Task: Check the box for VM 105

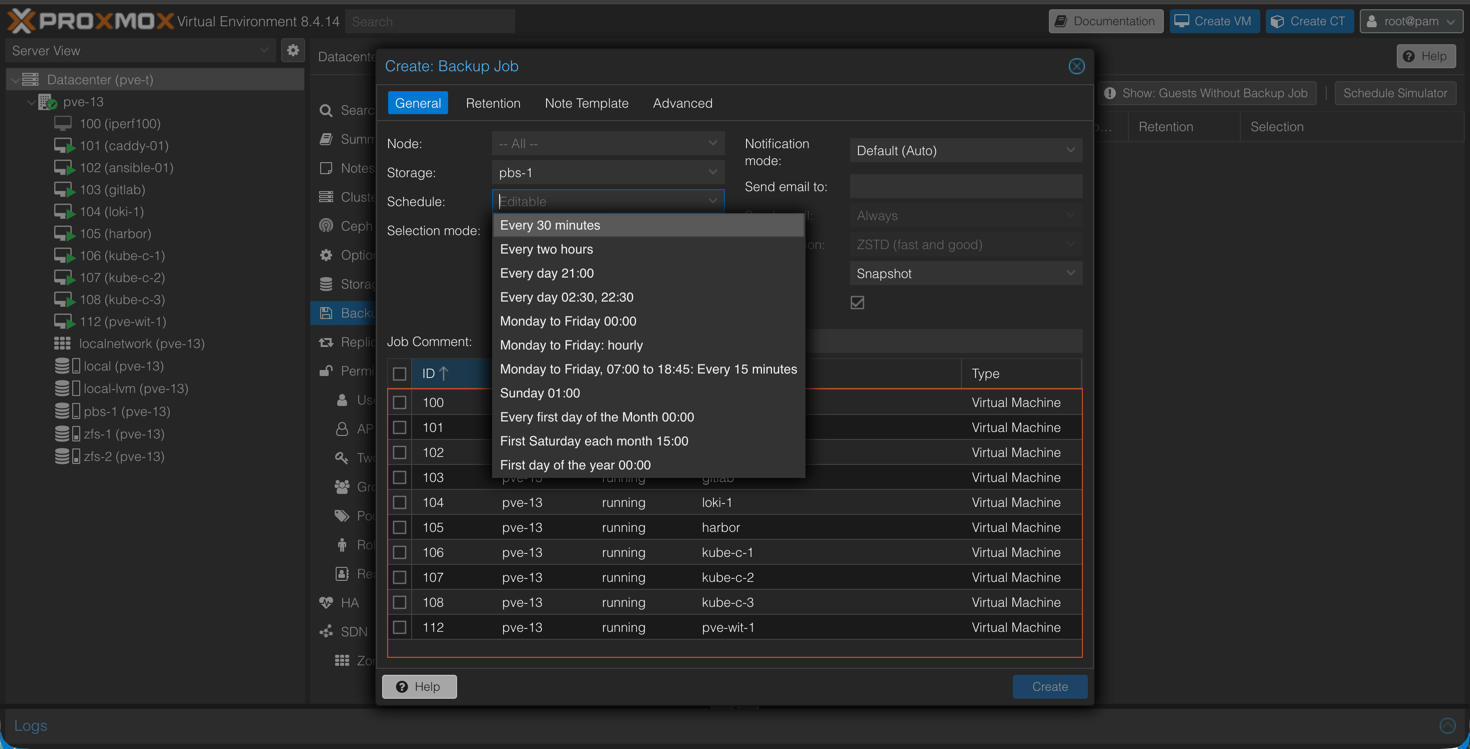Action: coord(400,527)
